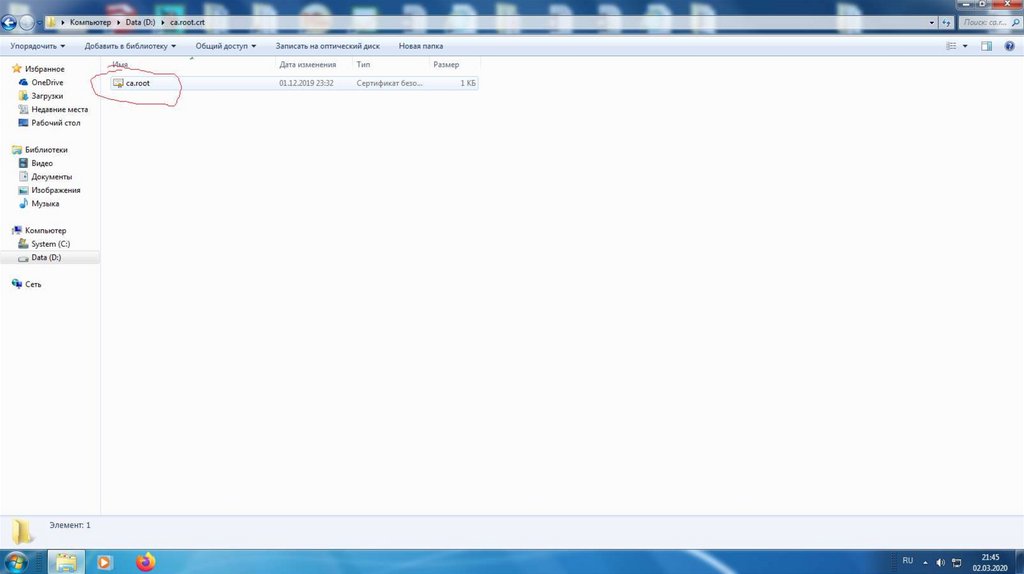
Task: Expand the Общий доступ dropdown
Action: click(x=225, y=46)
